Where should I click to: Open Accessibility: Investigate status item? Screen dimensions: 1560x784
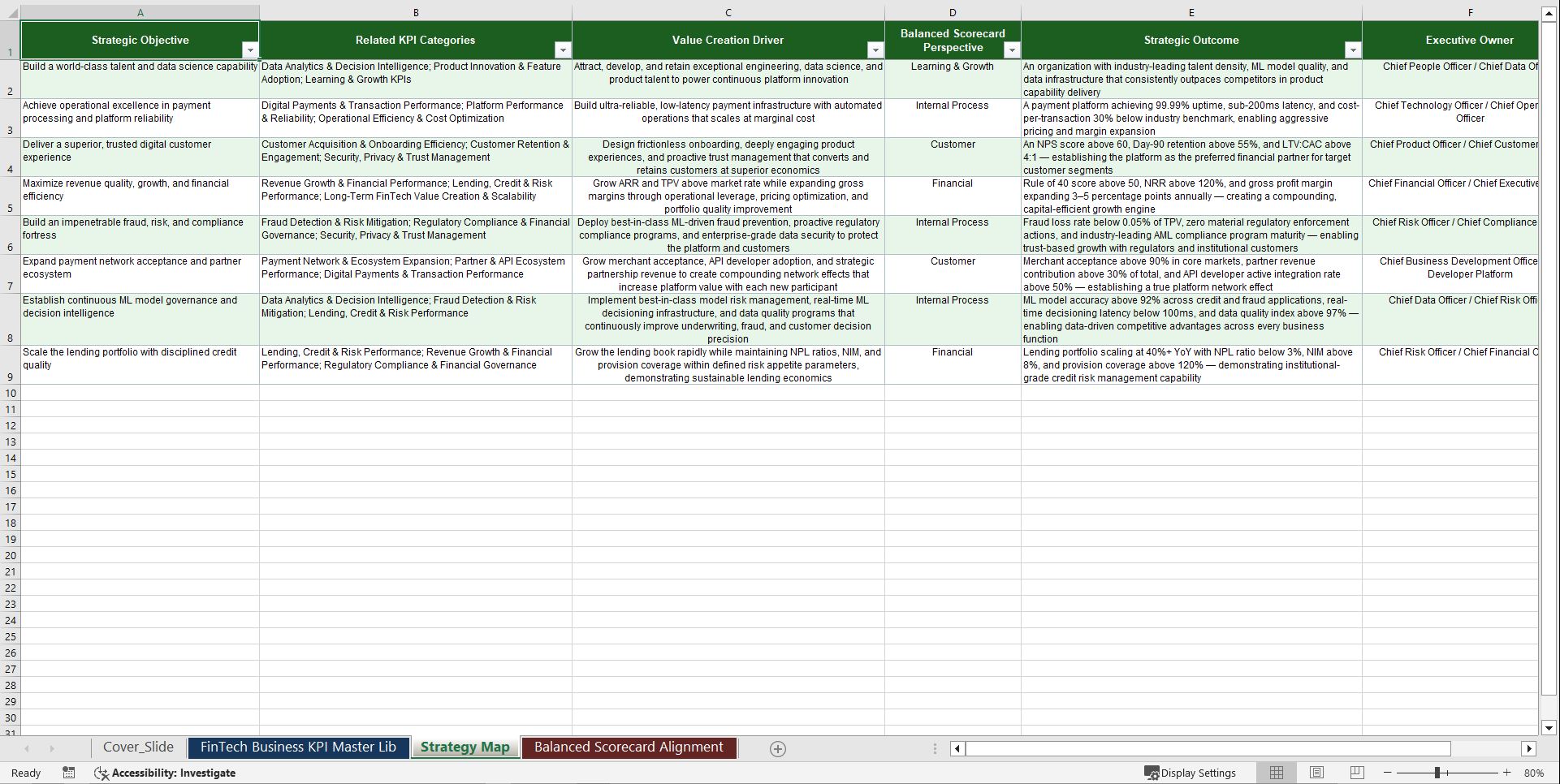tap(165, 773)
